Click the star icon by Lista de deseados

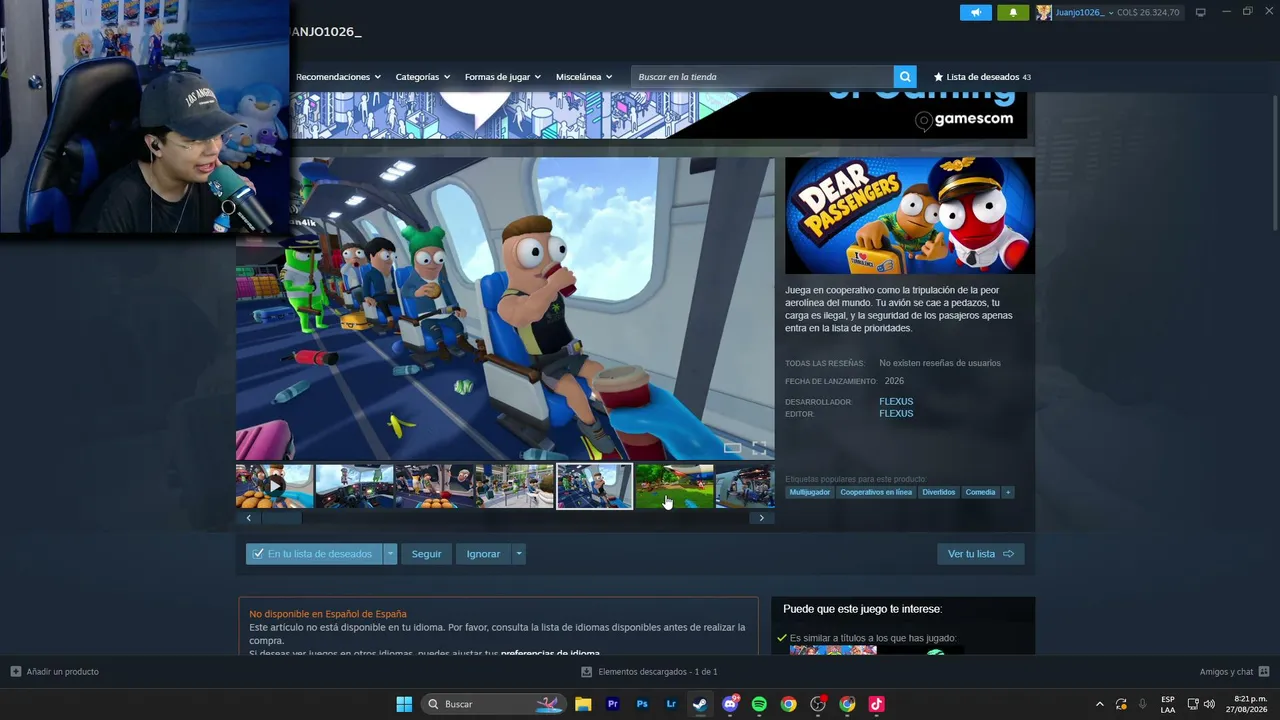pyautogui.click(x=938, y=77)
